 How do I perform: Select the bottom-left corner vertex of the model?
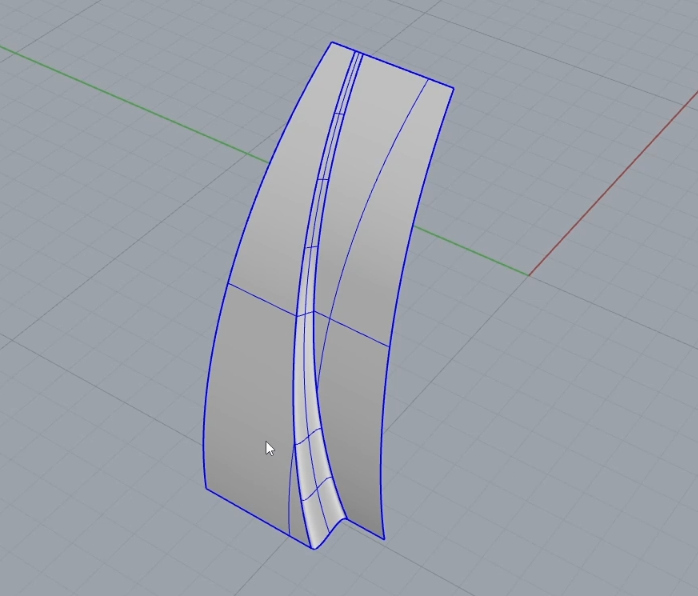(x=206, y=489)
